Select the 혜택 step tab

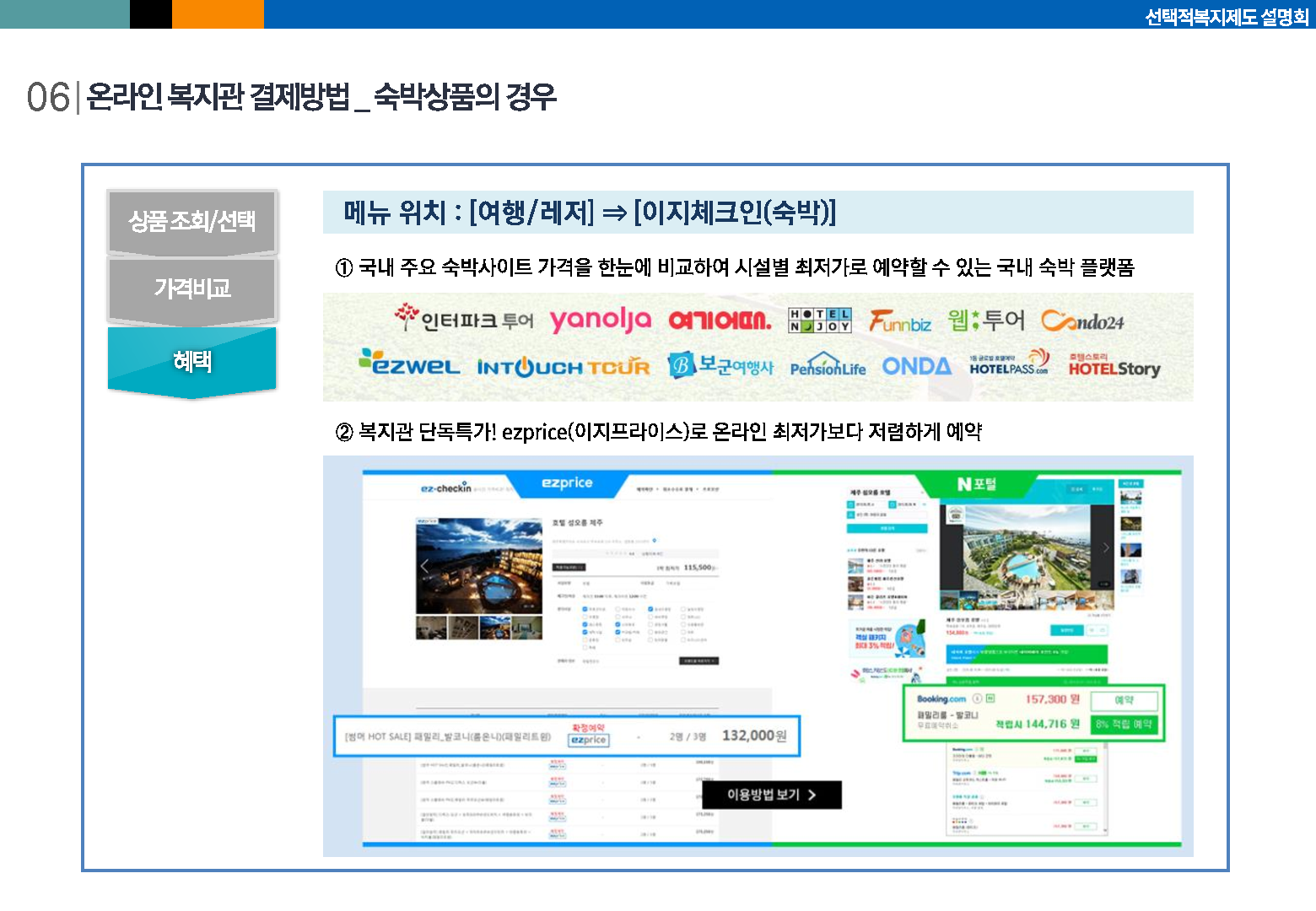tap(192, 362)
